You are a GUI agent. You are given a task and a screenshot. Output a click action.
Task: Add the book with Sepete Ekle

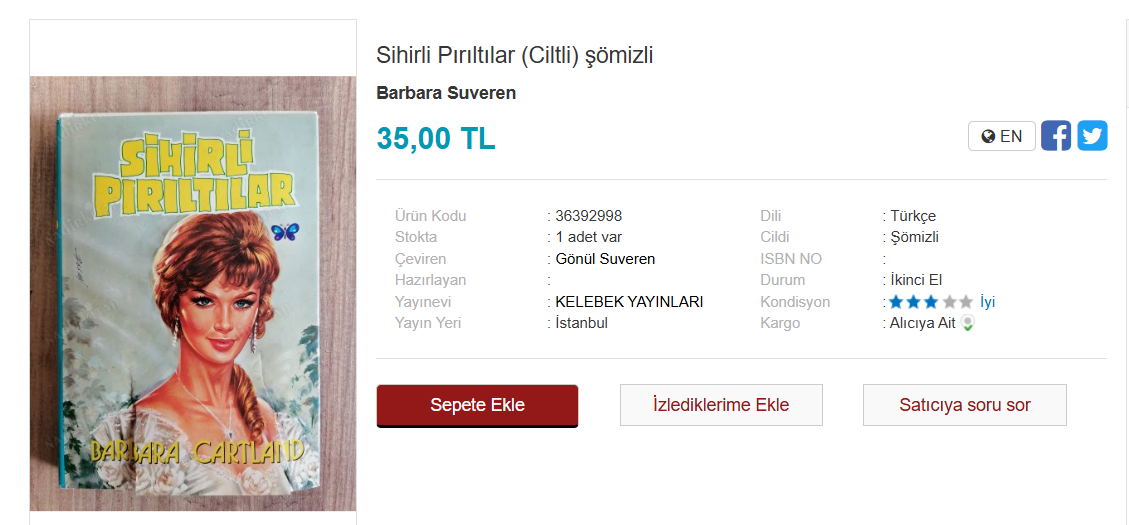(477, 405)
